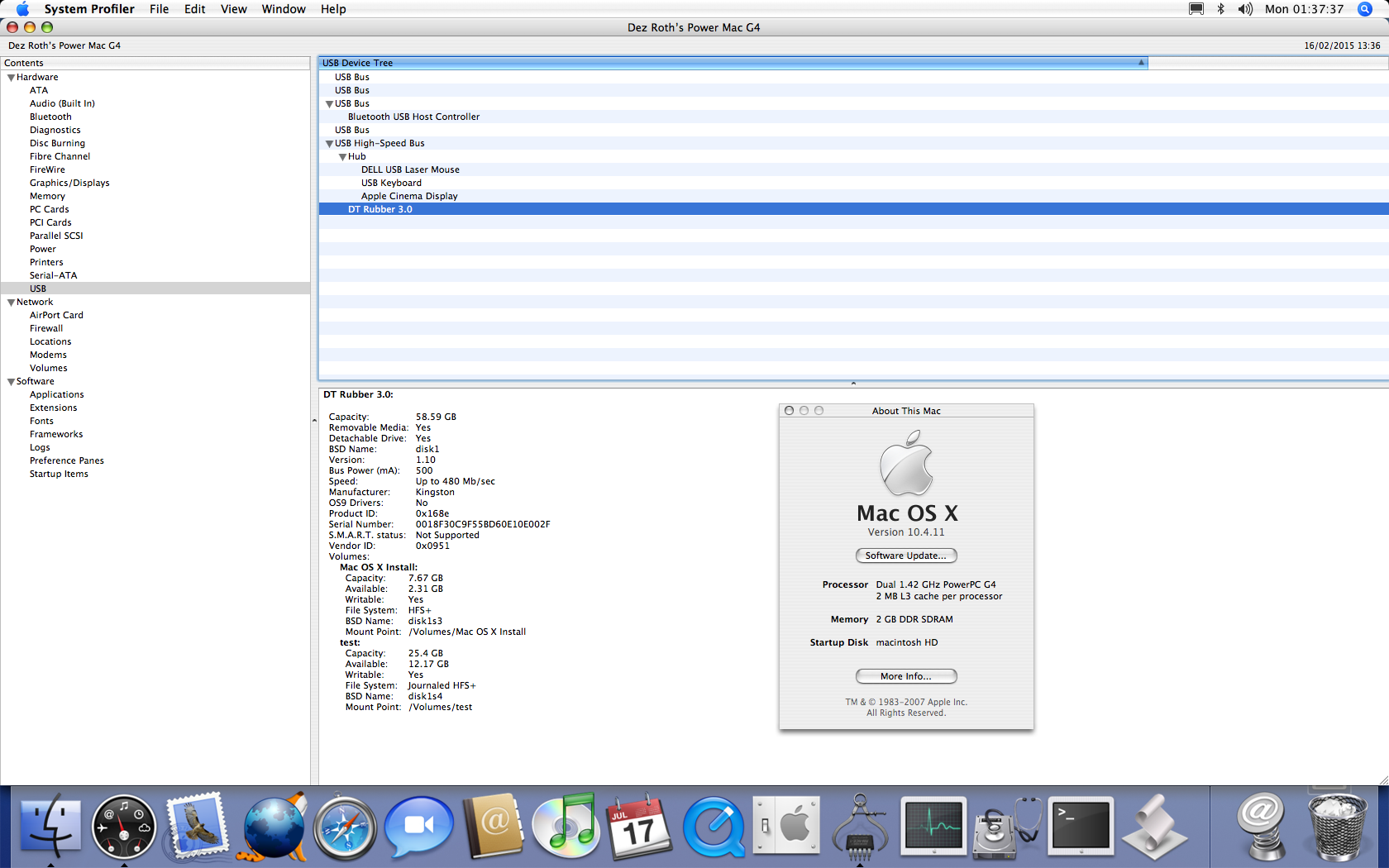1389x868 pixels.
Task: Launch iChat from the Dock
Action: 419,826
